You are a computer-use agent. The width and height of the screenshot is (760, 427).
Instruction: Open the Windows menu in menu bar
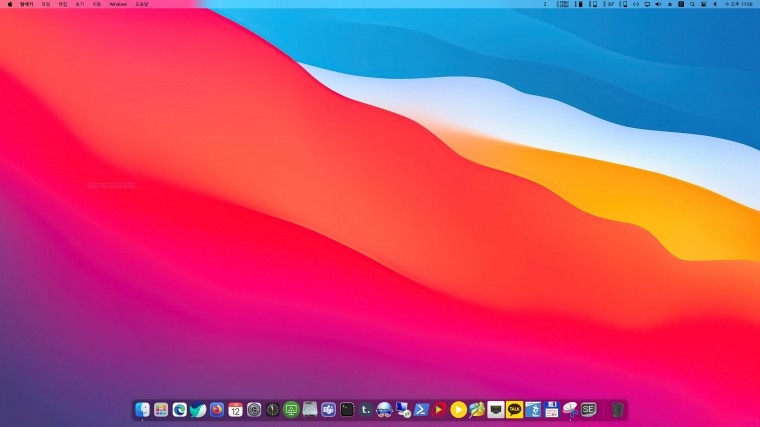tap(118, 4)
